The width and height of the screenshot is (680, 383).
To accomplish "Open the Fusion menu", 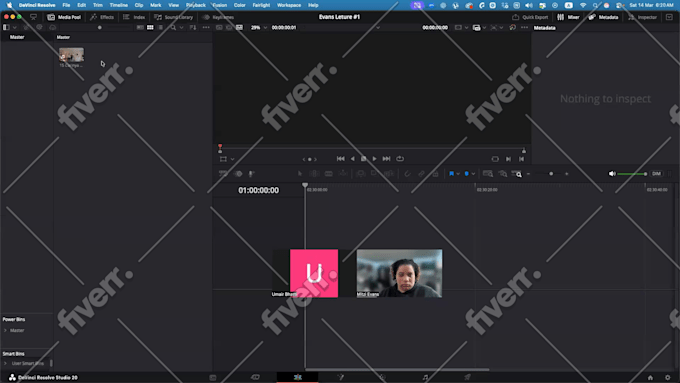I will (x=219, y=5).
